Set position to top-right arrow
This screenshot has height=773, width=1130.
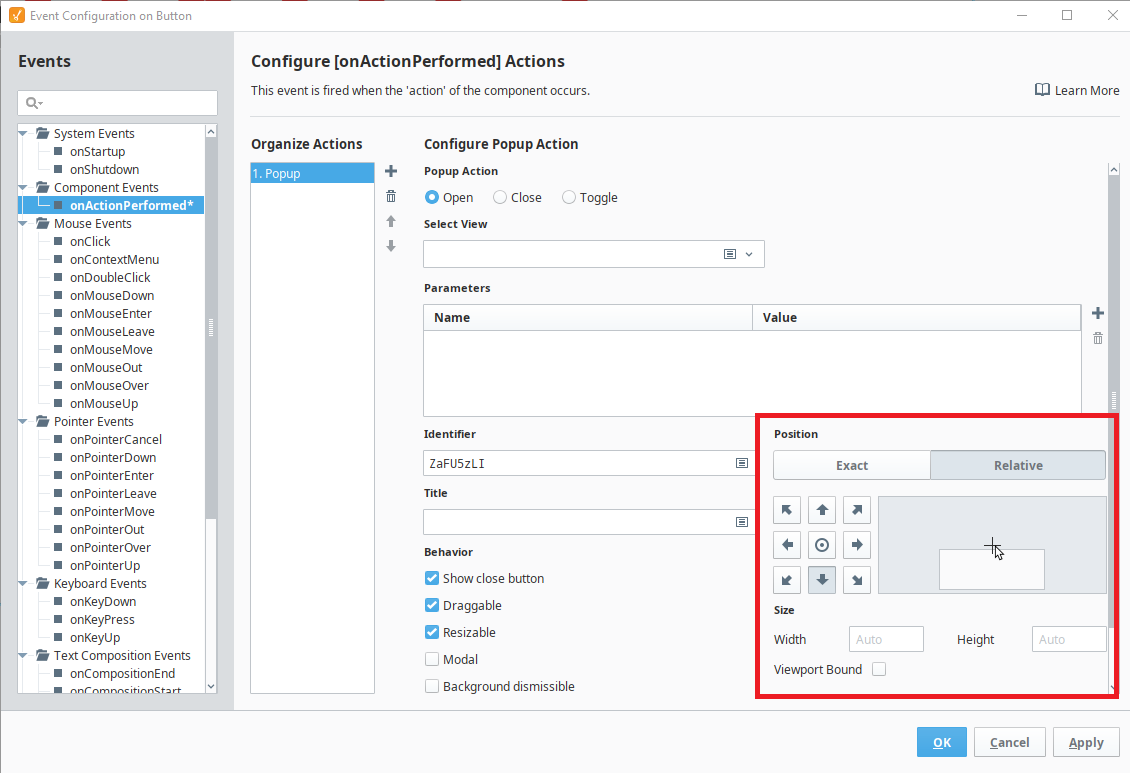pos(857,510)
